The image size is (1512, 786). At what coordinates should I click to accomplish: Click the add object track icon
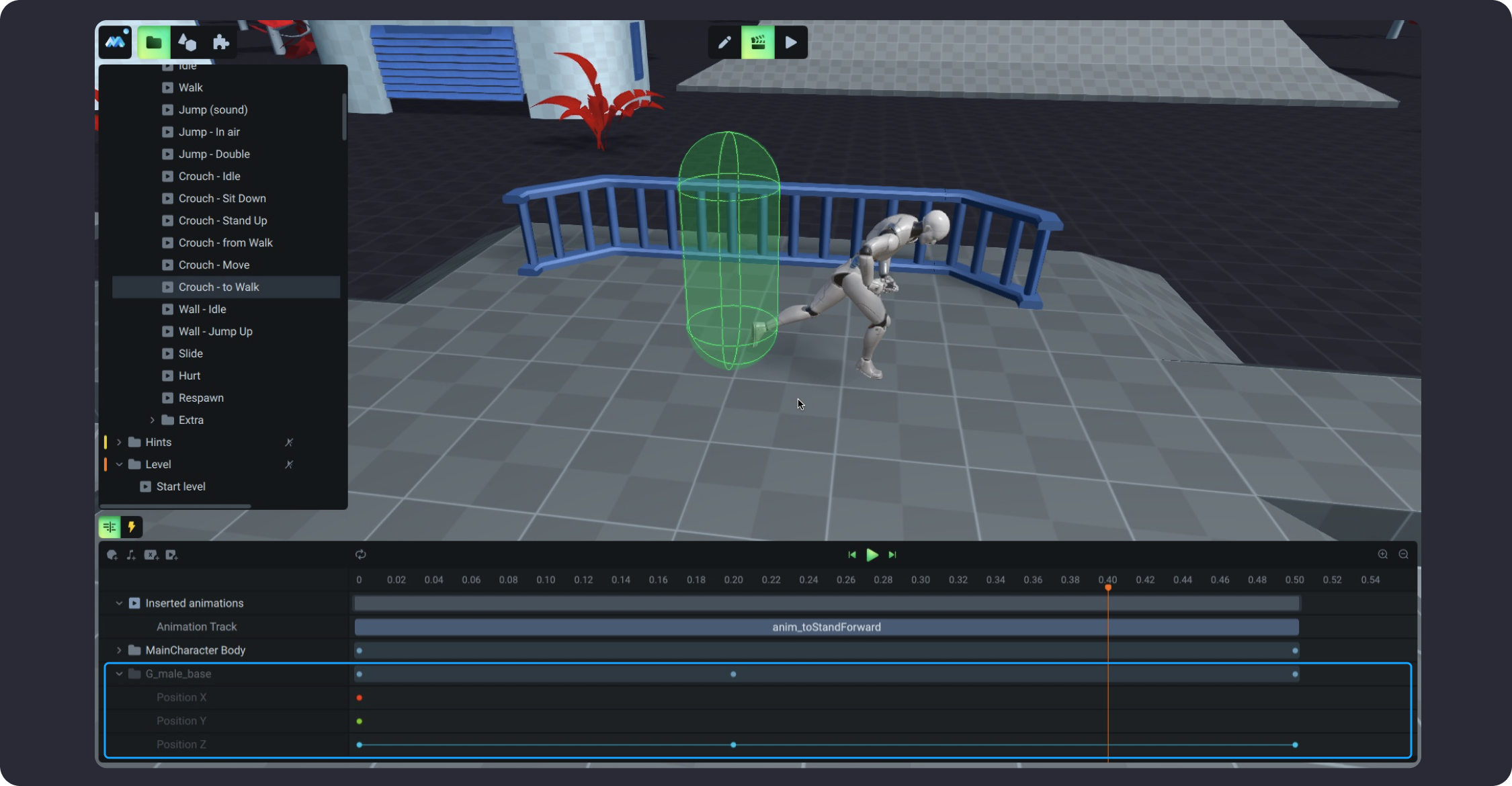[112, 555]
